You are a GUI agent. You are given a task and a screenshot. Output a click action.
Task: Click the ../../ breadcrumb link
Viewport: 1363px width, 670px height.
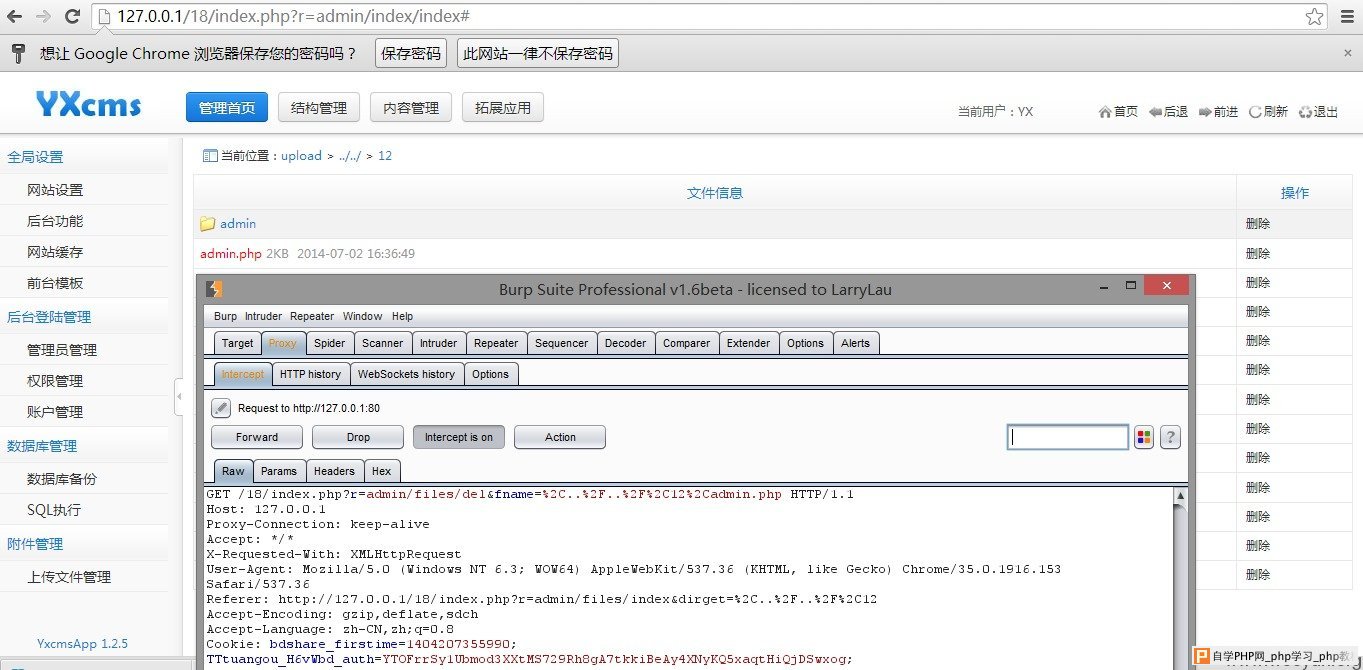pos(350,156)
